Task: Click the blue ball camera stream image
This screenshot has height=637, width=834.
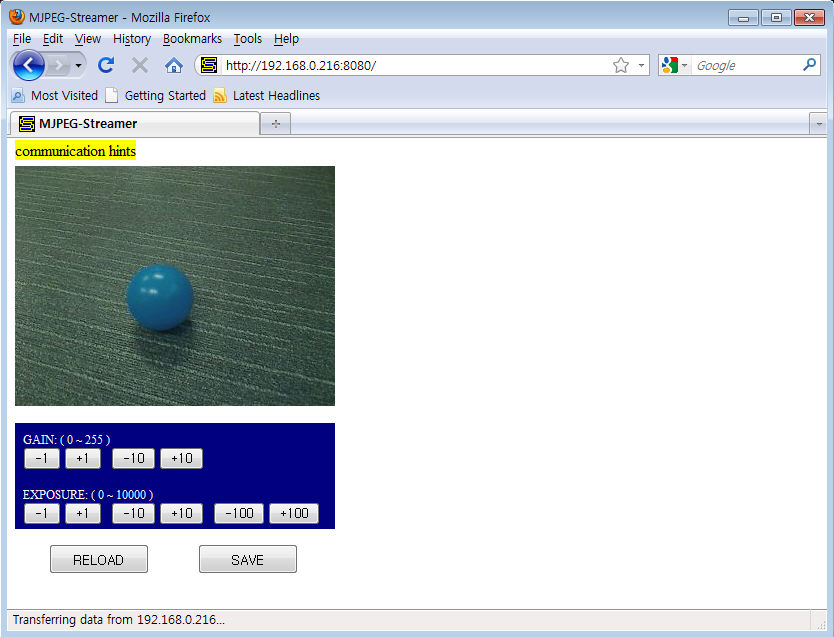Action: 175,286
